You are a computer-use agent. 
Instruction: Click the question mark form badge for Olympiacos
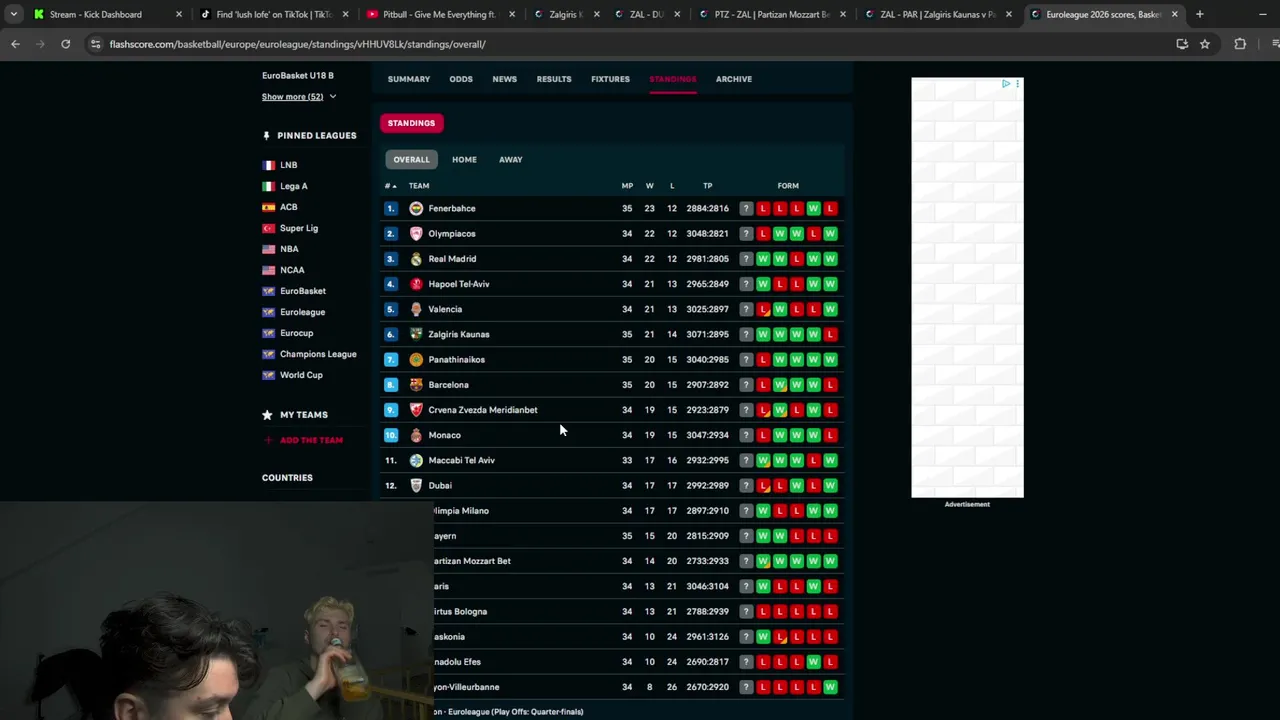[746, 233]
